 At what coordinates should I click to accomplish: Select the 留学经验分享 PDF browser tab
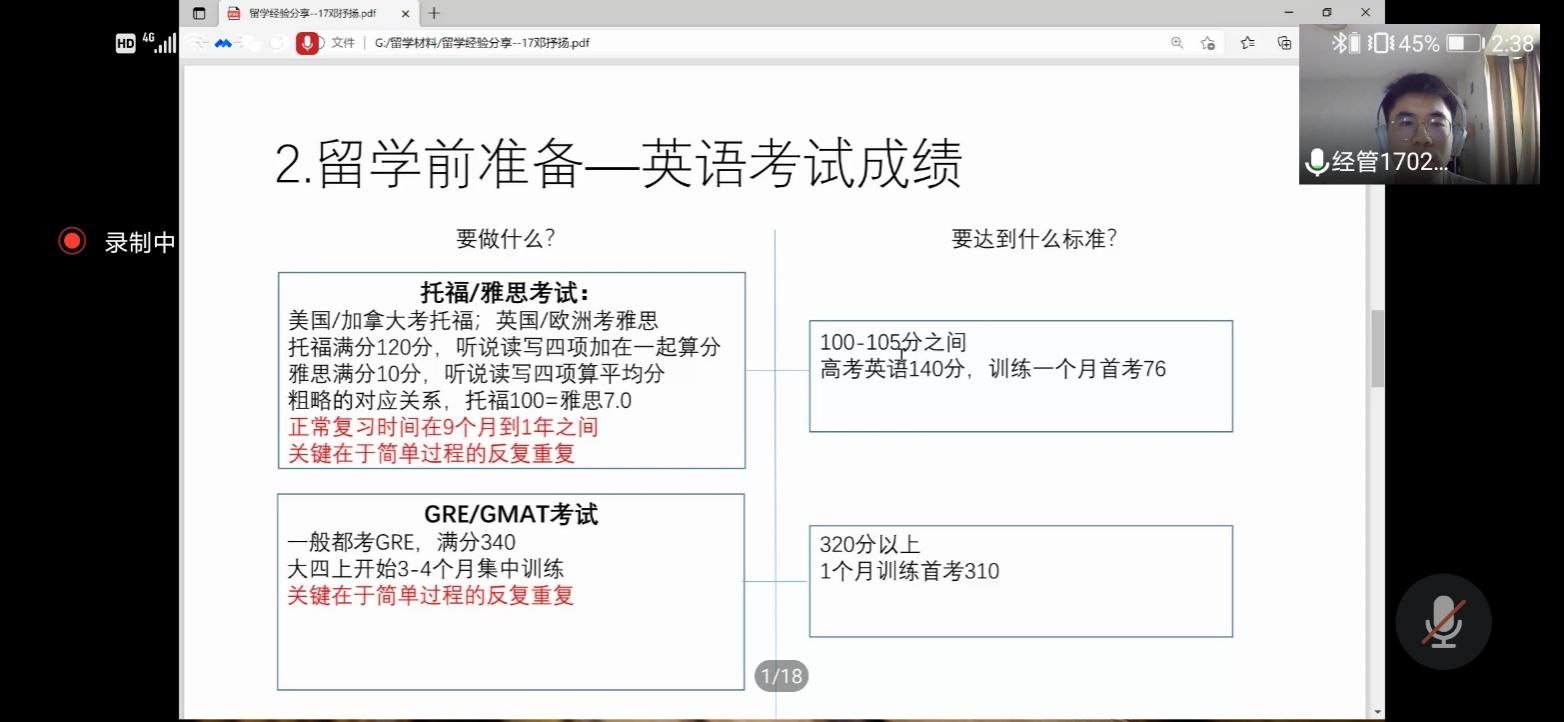pyautogui.click(x=319, y=13)
